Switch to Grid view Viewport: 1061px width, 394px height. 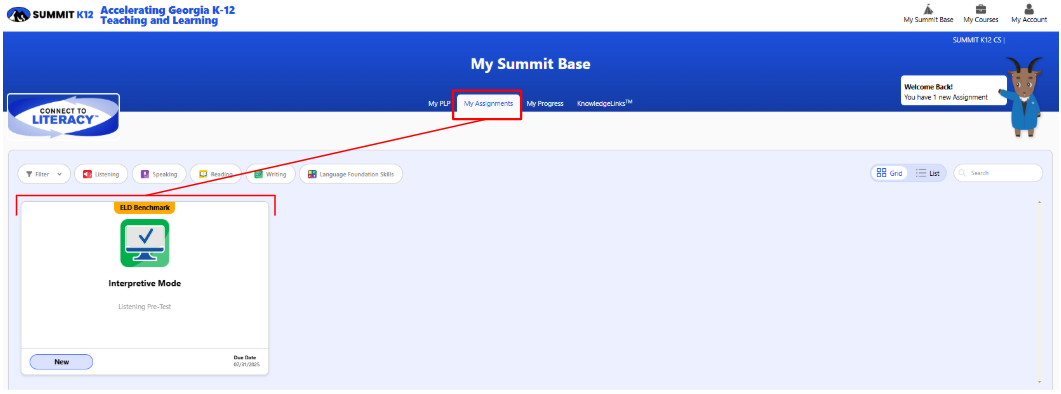[890, 173]
